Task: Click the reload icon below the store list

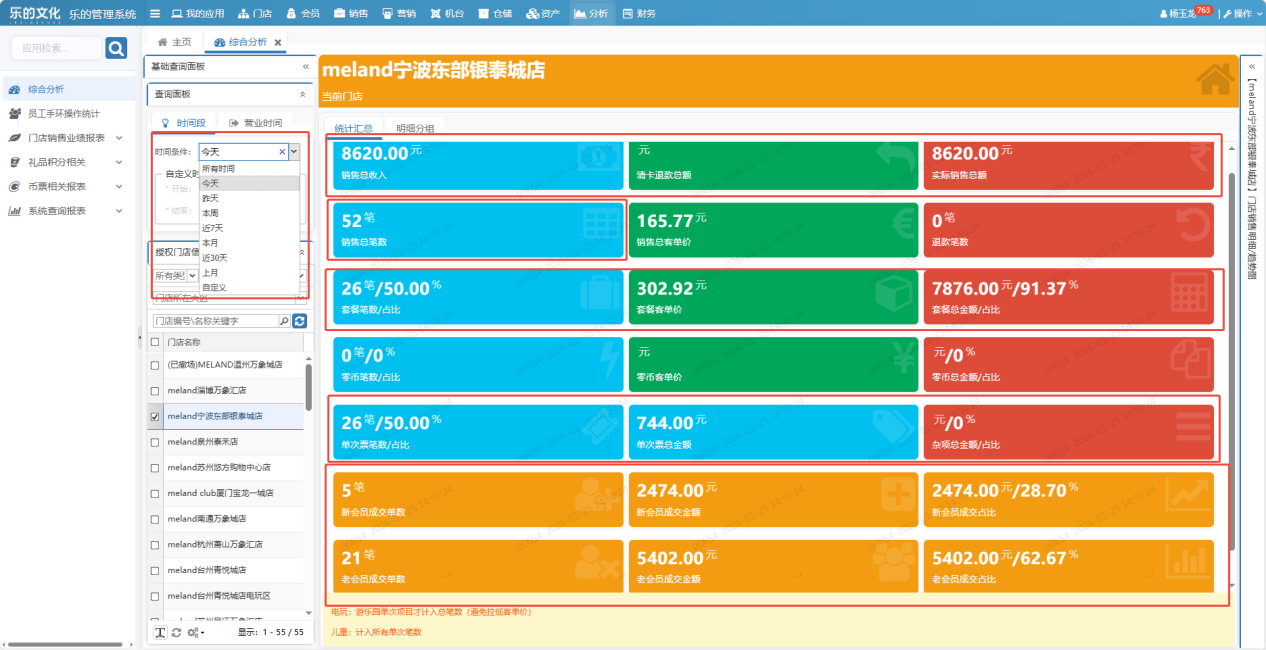Action: 177,632
